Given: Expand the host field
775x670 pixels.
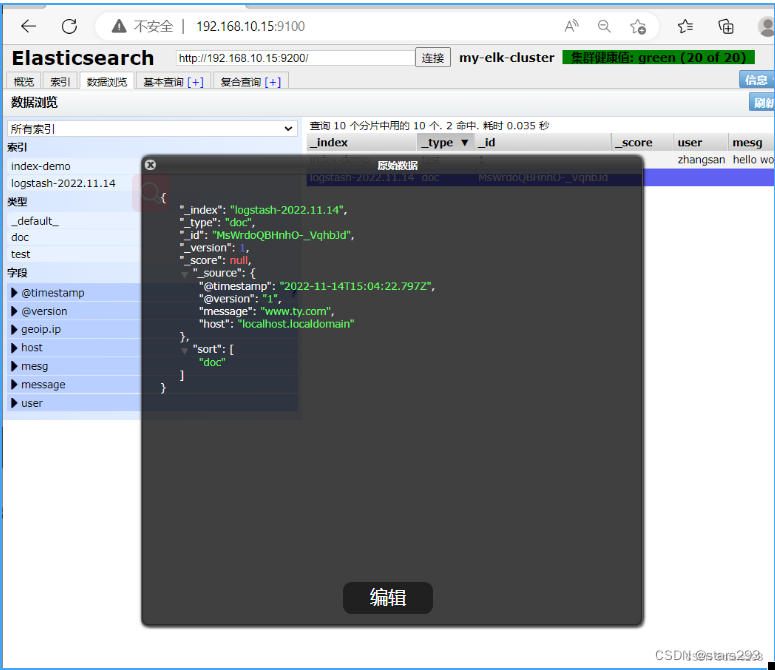Looking at the screenshot, I should click(14, 348).
